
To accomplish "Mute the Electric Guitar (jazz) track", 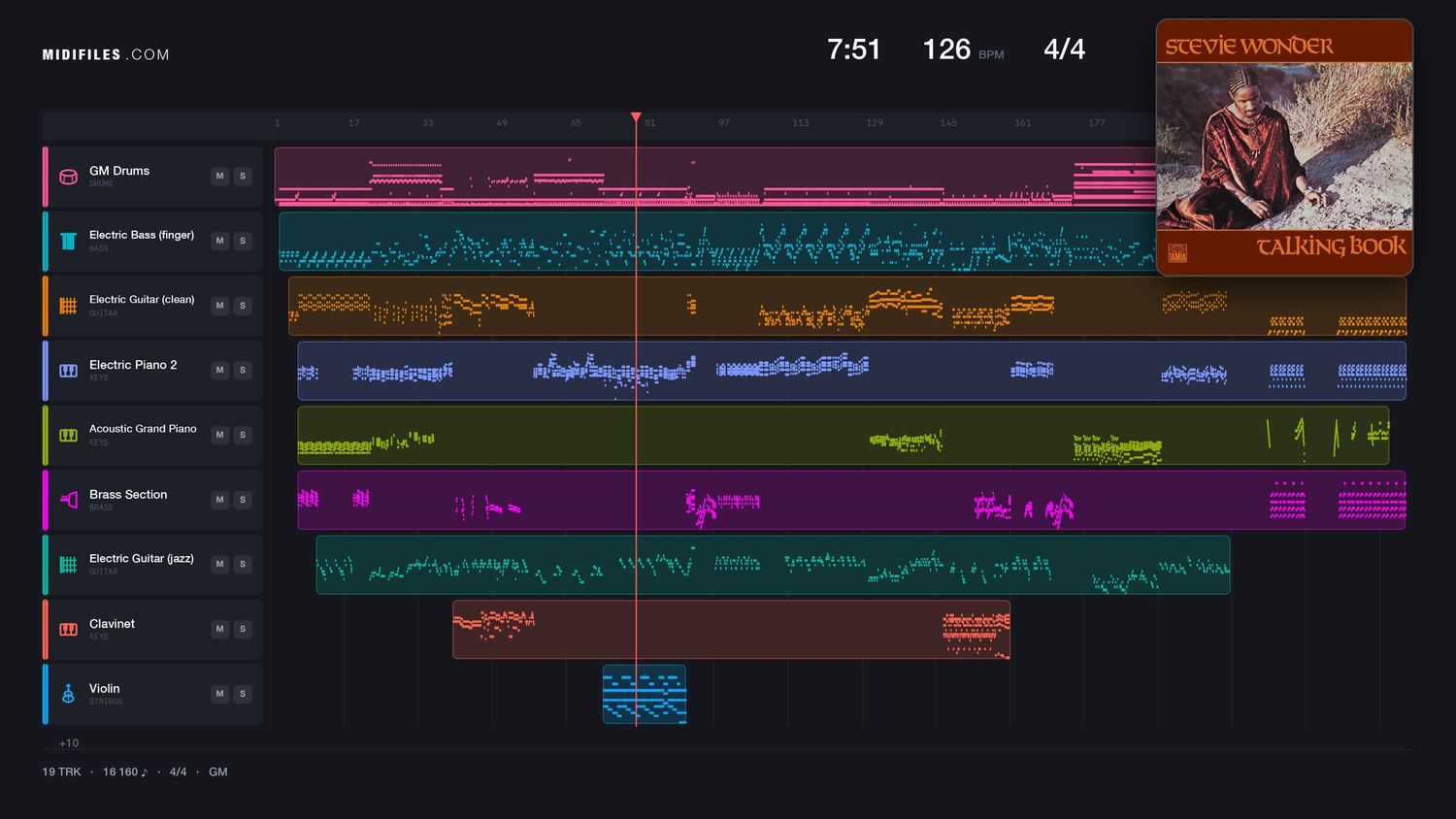I will coord(220,565).
